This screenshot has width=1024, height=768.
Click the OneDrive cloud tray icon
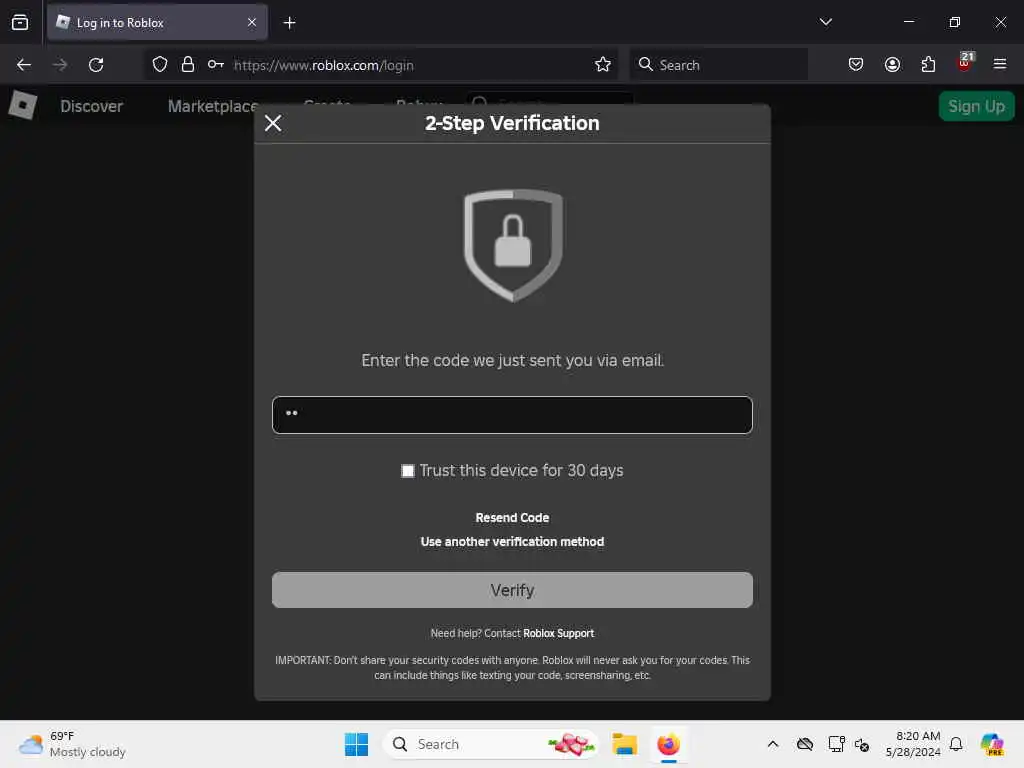(805, 744)
